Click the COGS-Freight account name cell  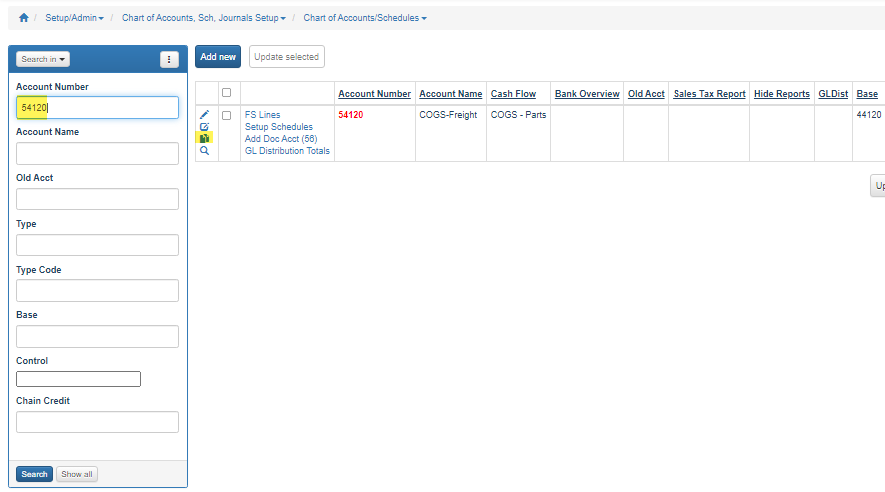point(448,115)
